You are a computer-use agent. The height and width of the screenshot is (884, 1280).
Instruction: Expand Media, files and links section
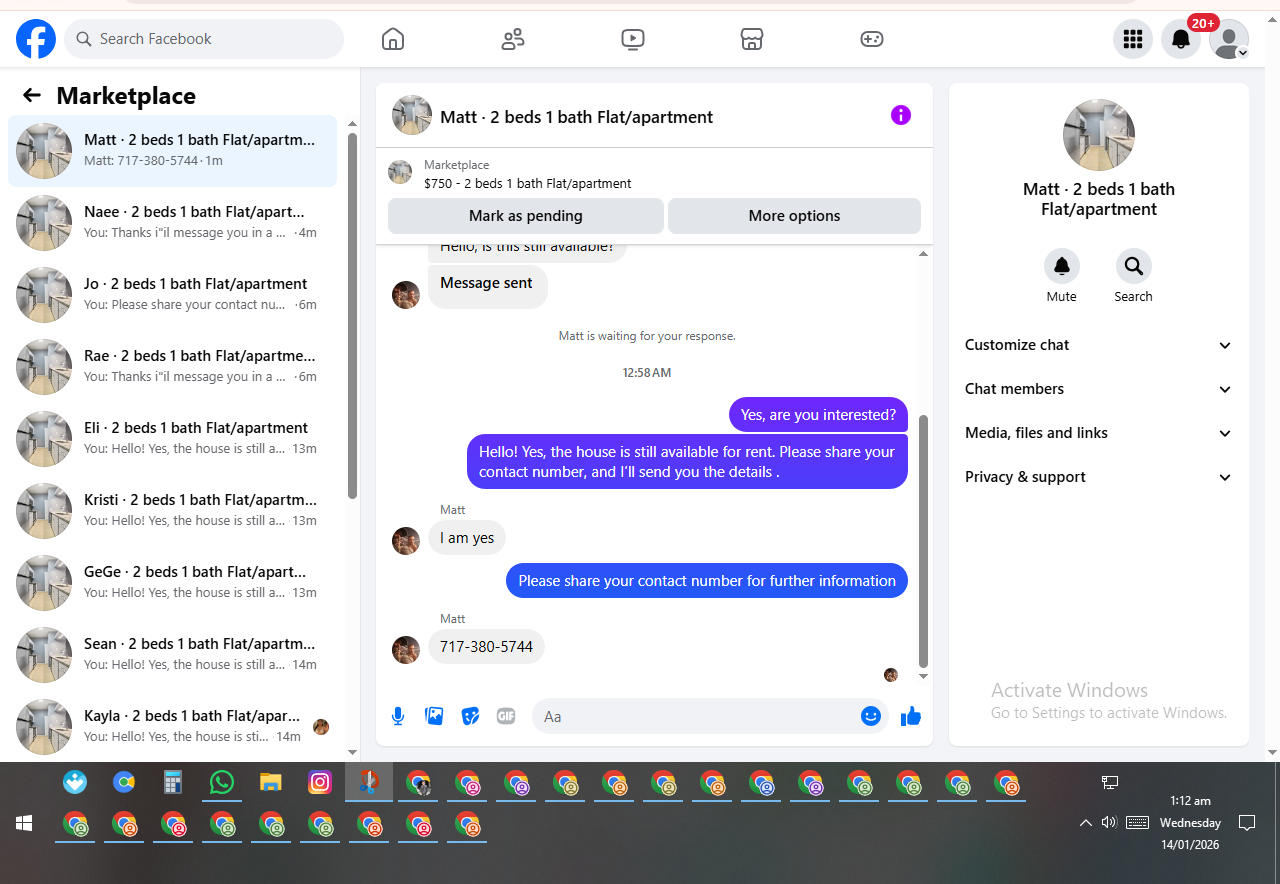[x=1098, y=433]
